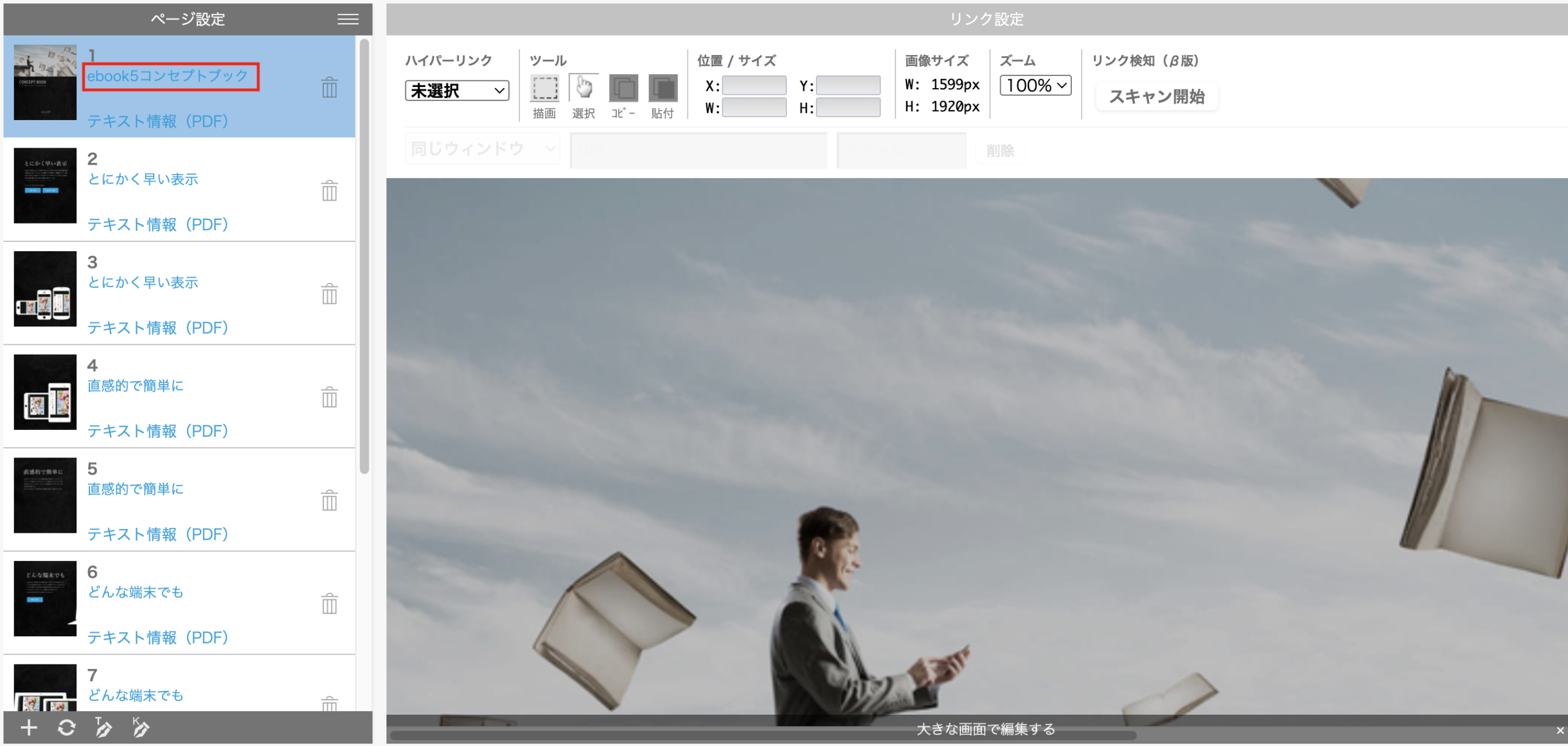Delete page 1 with its trash icon

click(330, 88)
